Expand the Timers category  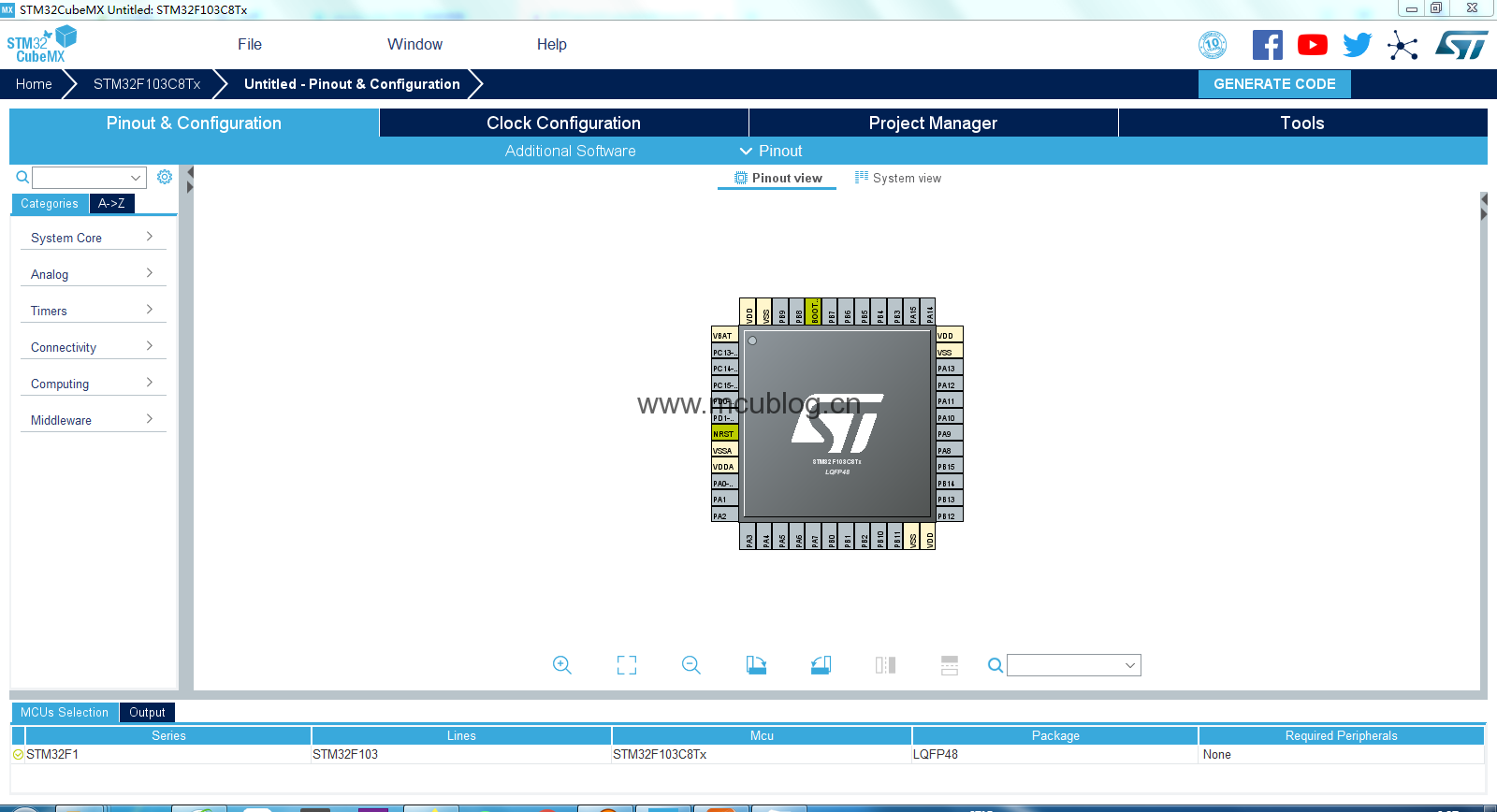pos(93,311)
